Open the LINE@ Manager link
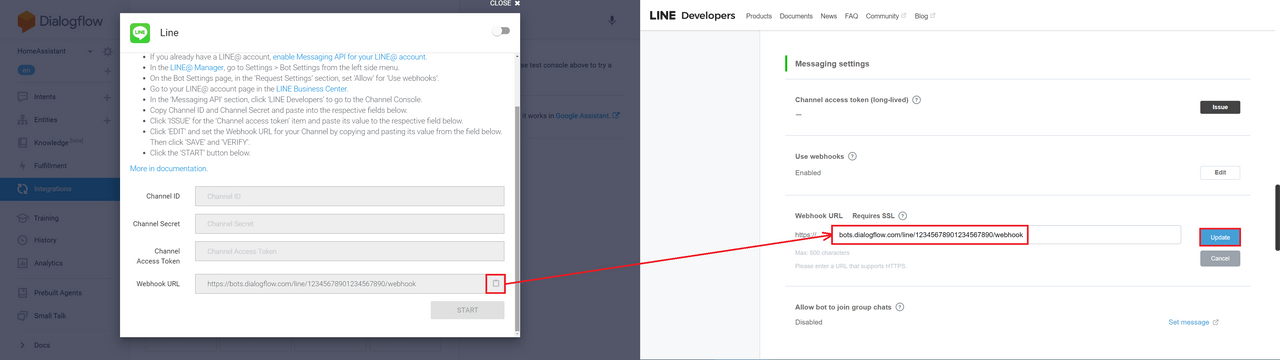 [x=197, y=67]
